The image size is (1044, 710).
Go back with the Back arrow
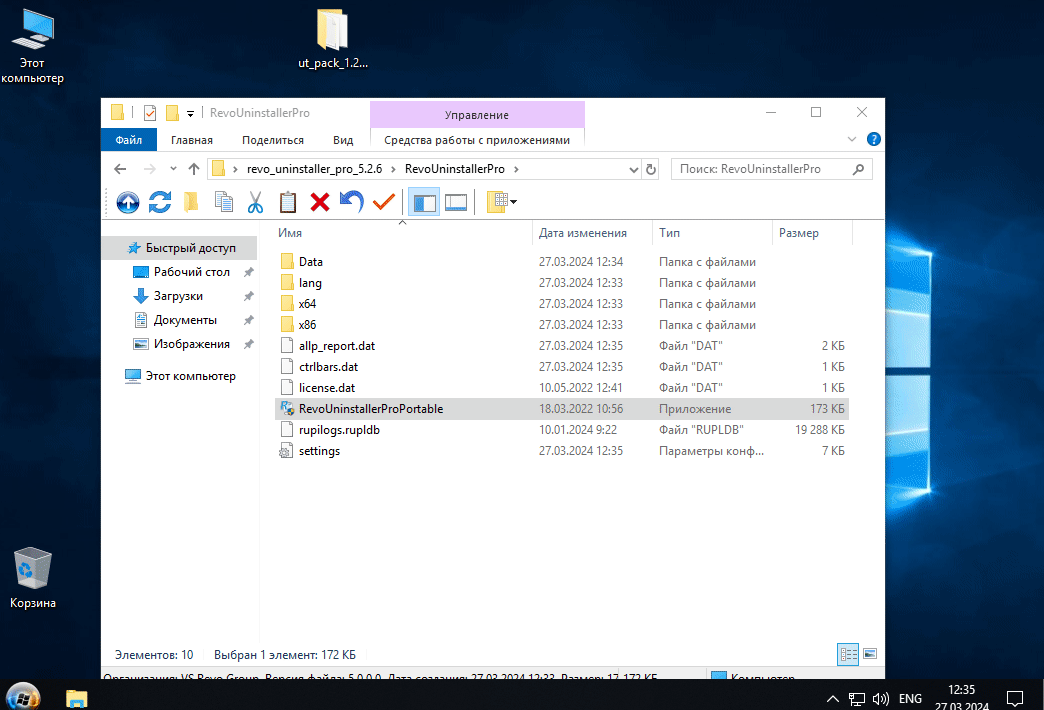pyautogui.click(x=120, y=169)
